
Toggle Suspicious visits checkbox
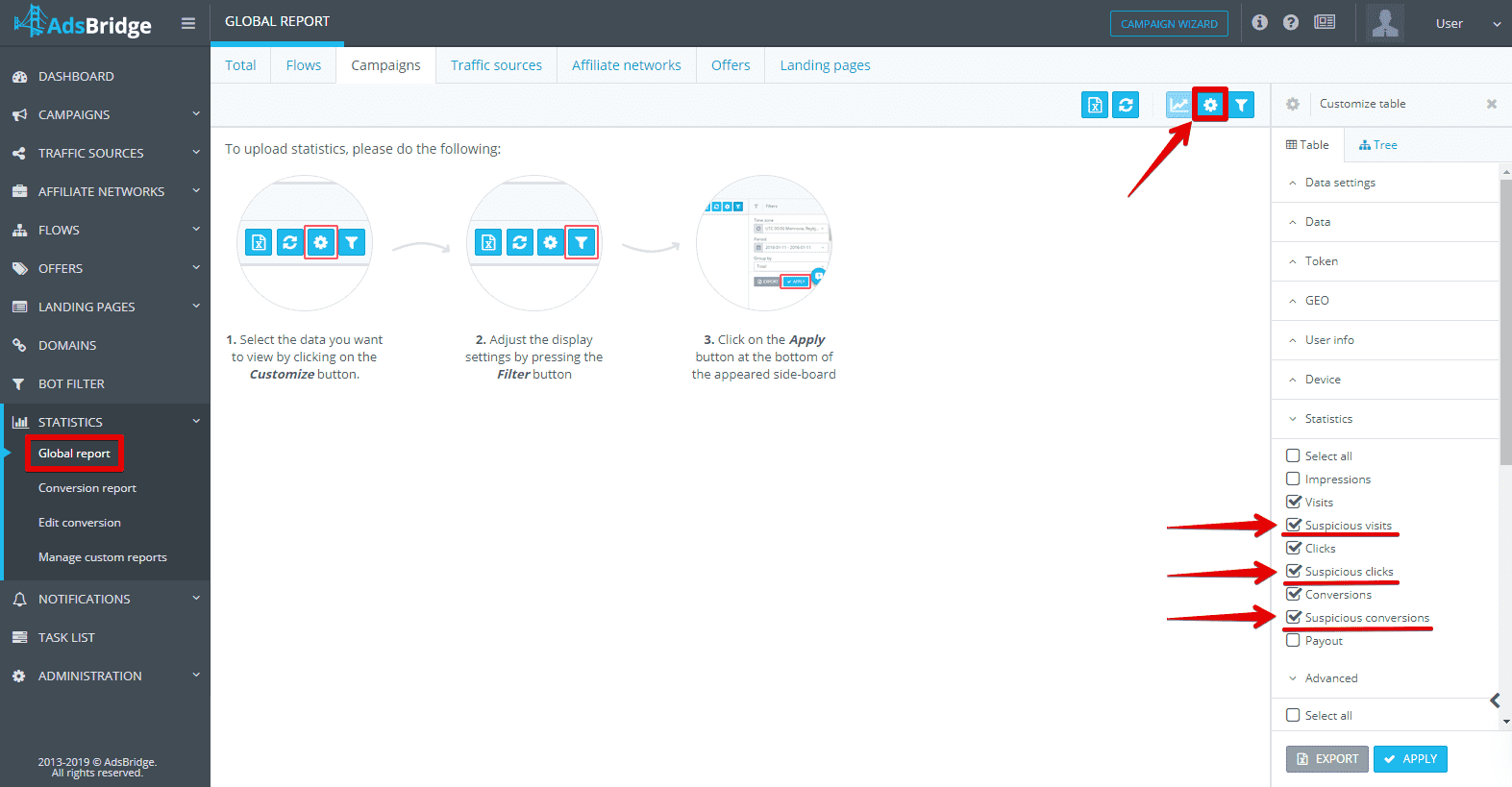(x=1293, y=525)
